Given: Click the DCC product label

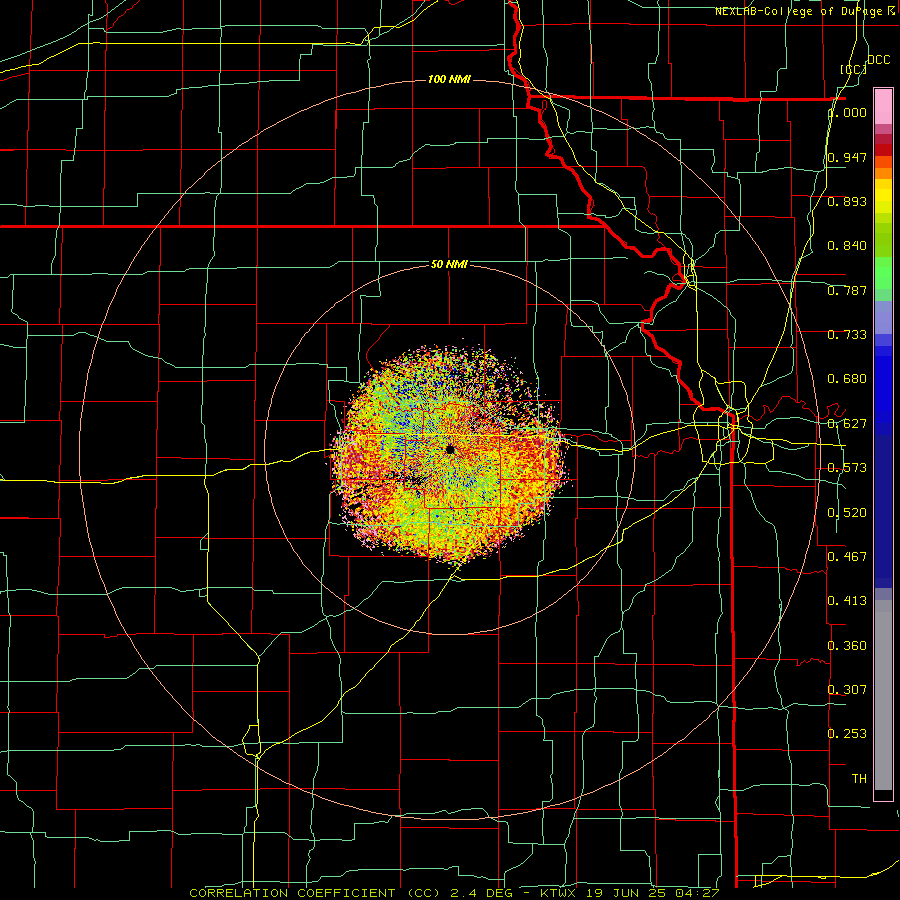Looking at the screenshot, I should pos(878,60).
